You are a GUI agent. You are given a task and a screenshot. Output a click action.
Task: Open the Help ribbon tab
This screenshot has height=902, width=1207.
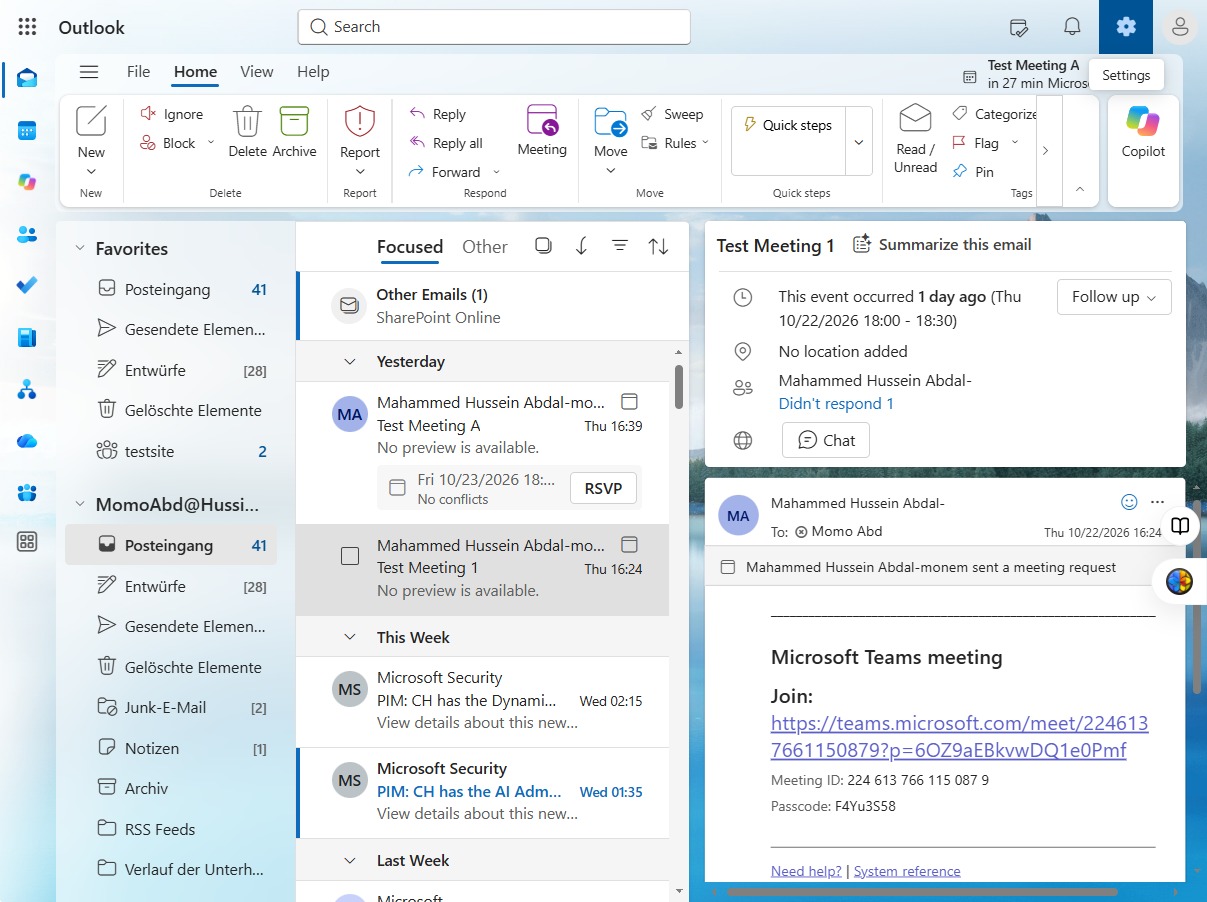click(313, 72)
